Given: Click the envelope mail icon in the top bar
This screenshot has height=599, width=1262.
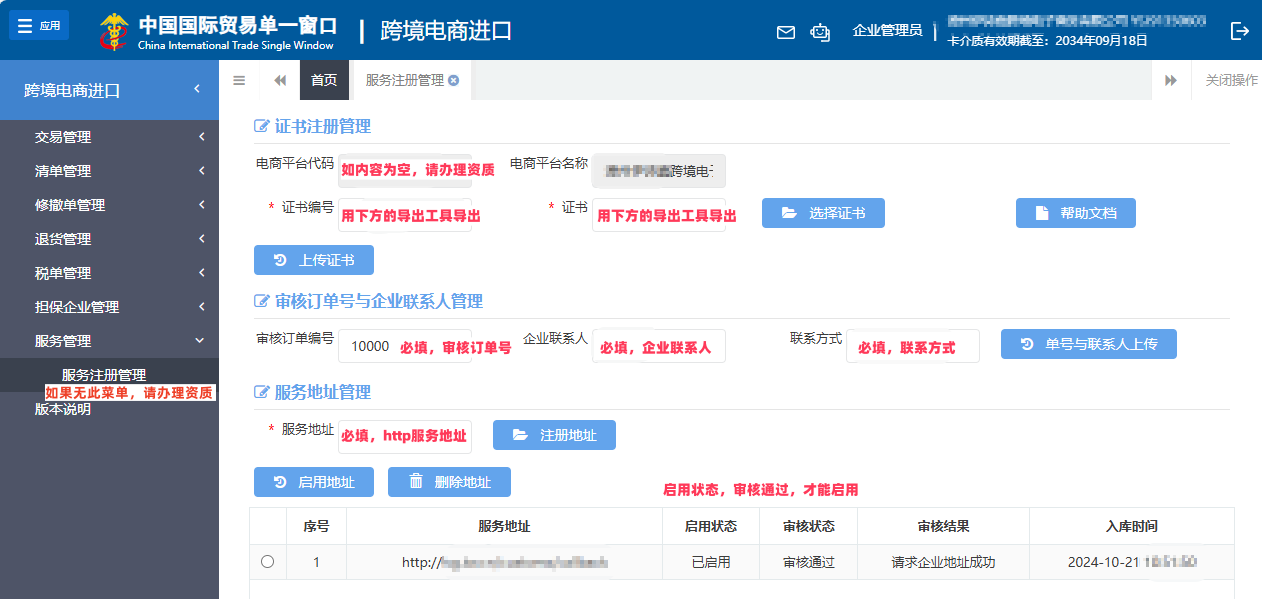Looking at the screenshot, I should tap(786, 32).
